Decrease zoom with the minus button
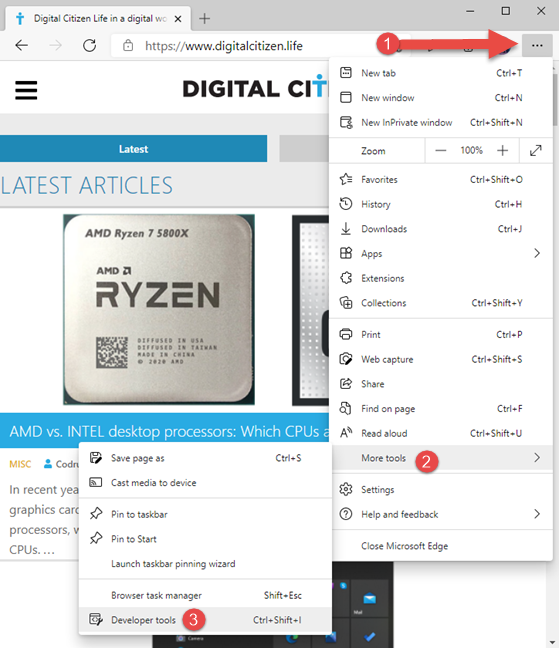 pos(440,150)
